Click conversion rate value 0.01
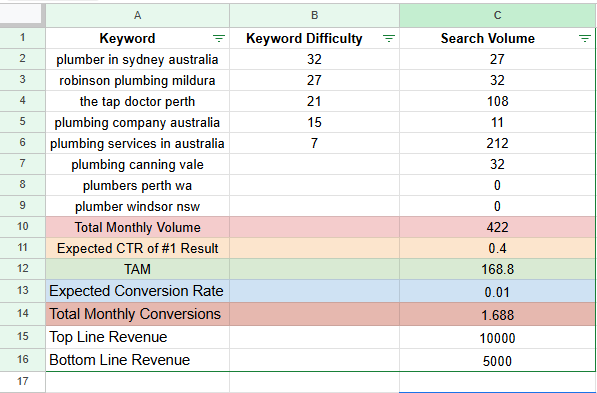 [498, 291]
